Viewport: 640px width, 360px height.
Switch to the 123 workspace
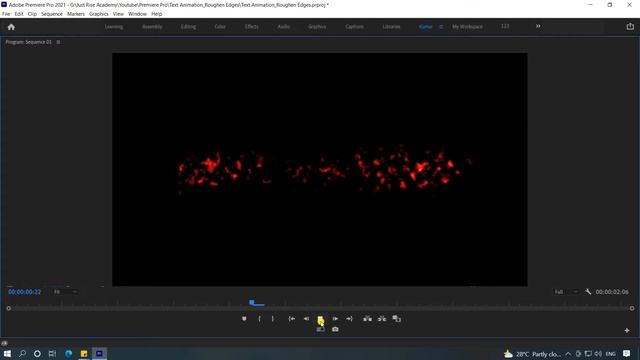click(505, 27)
